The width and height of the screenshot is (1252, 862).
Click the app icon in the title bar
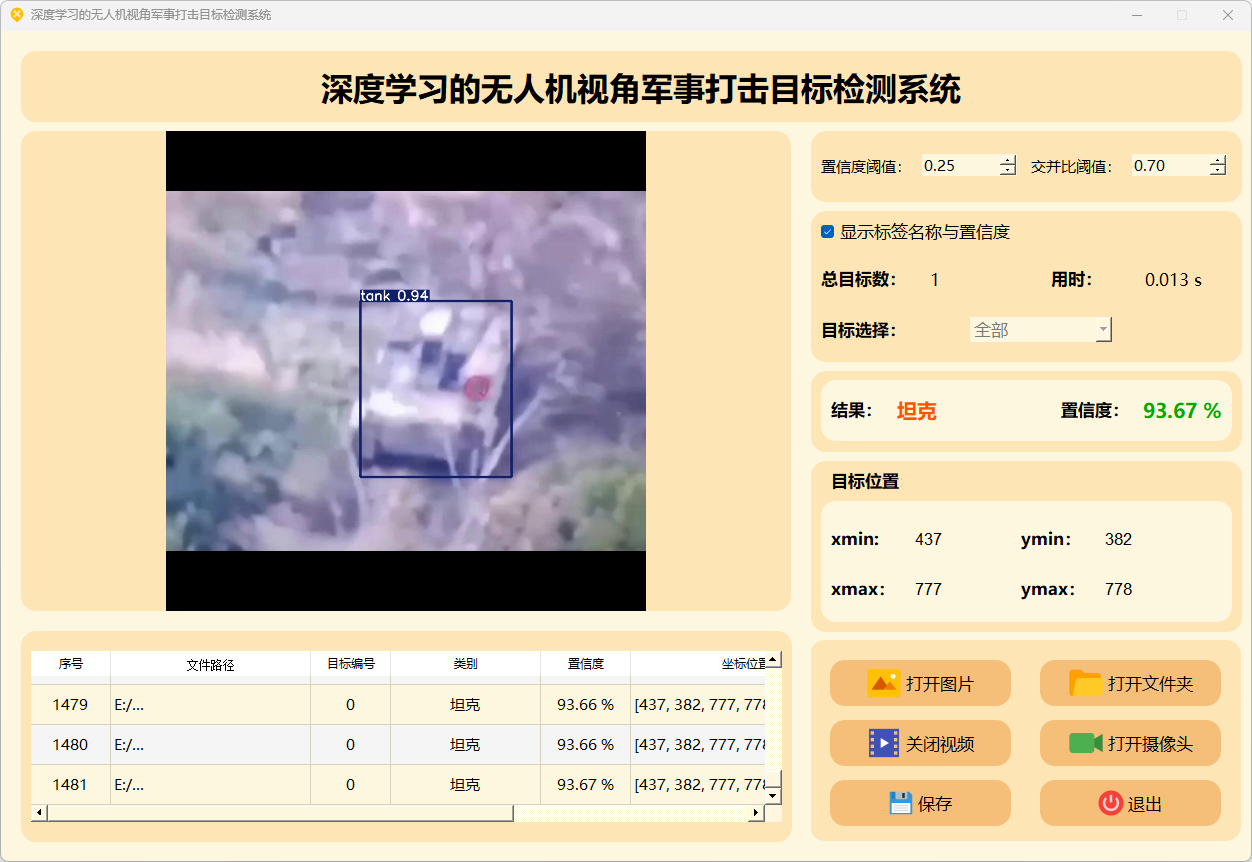pos(16,15)
